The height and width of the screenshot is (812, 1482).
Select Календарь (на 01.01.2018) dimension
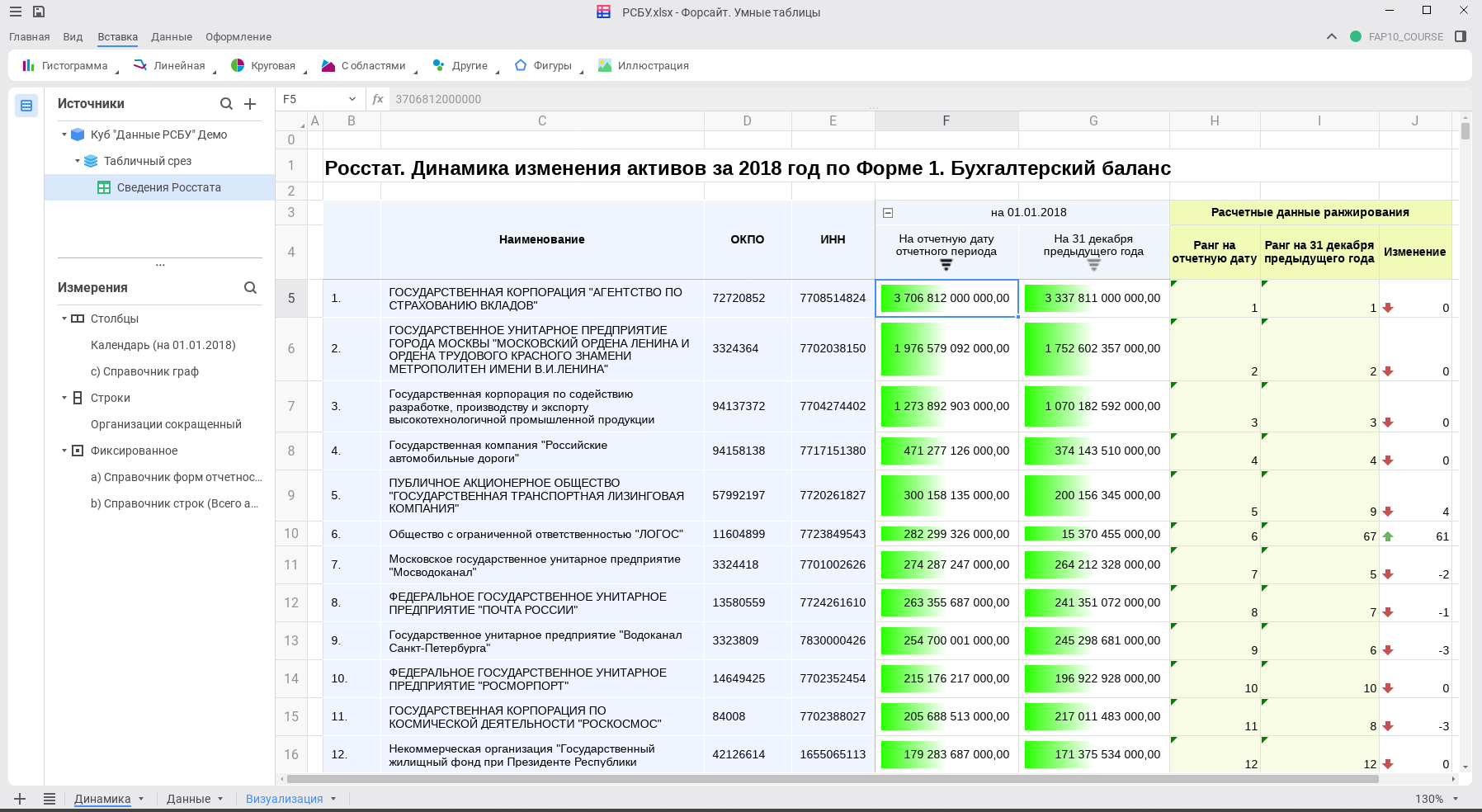click(163, 345)
